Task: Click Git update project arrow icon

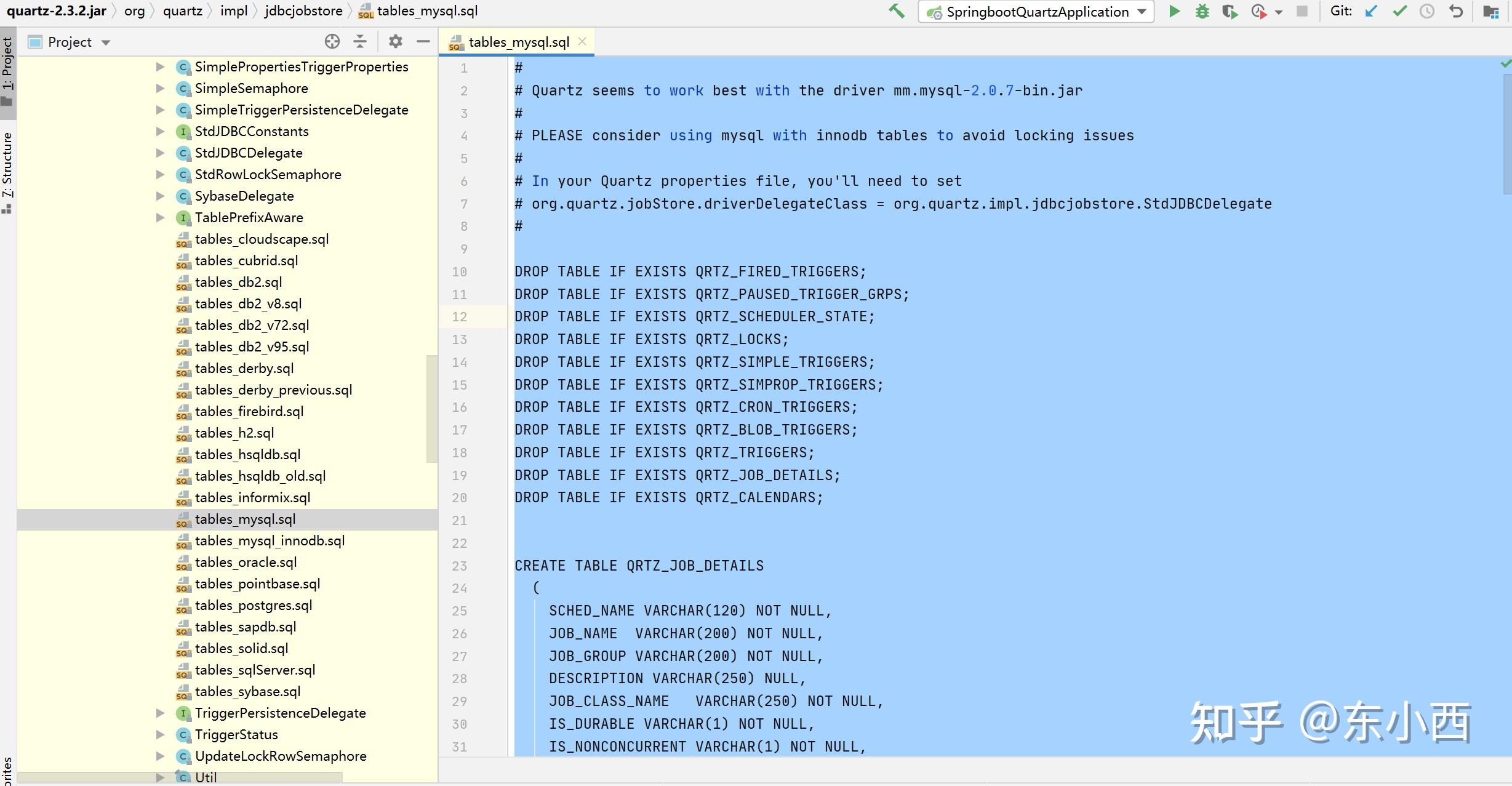Action: click(x=1371, y=11)
